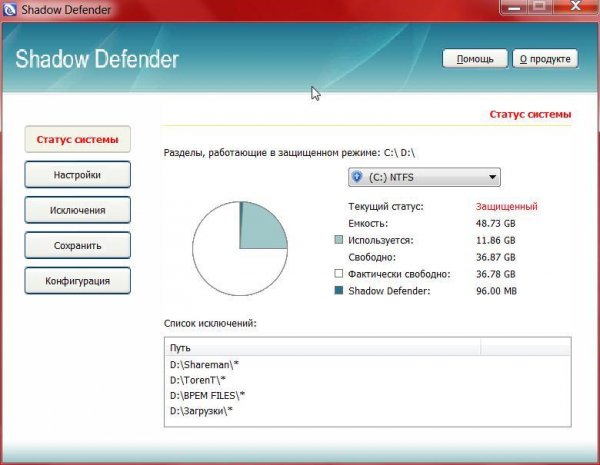Select the D:\TorenT\* exclusion entry
The width and height of the screenshot is (600, 465).
coord(198,380)
